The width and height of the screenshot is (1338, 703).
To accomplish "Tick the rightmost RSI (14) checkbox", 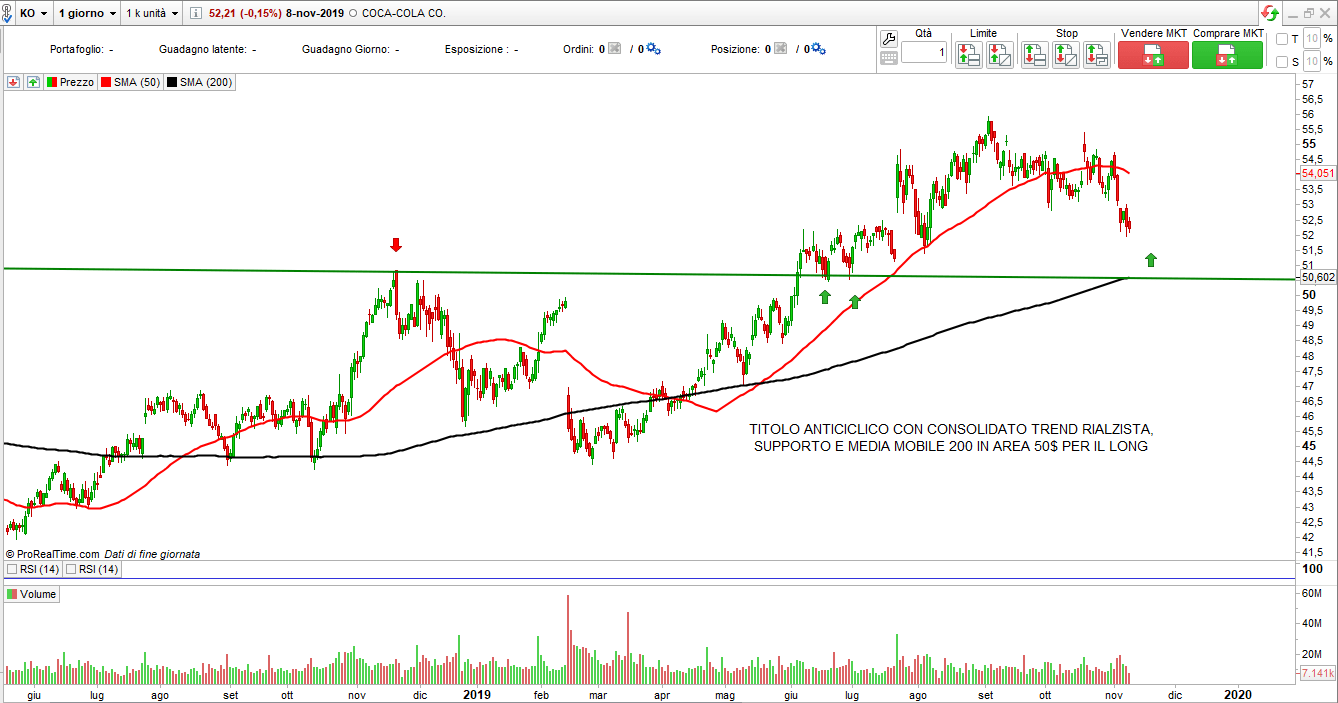I will tap(72, 569).
